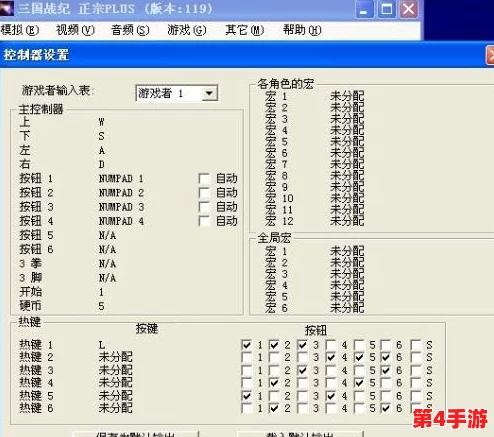Screen dimensions: 494x437
Task: Open the 其它(M) menu
Action: [x=244, y=30]
